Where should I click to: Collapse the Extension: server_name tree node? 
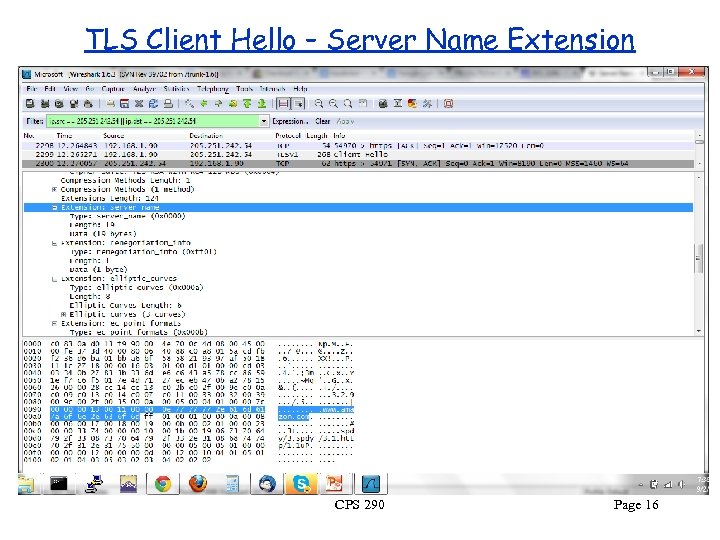(55, 208)
